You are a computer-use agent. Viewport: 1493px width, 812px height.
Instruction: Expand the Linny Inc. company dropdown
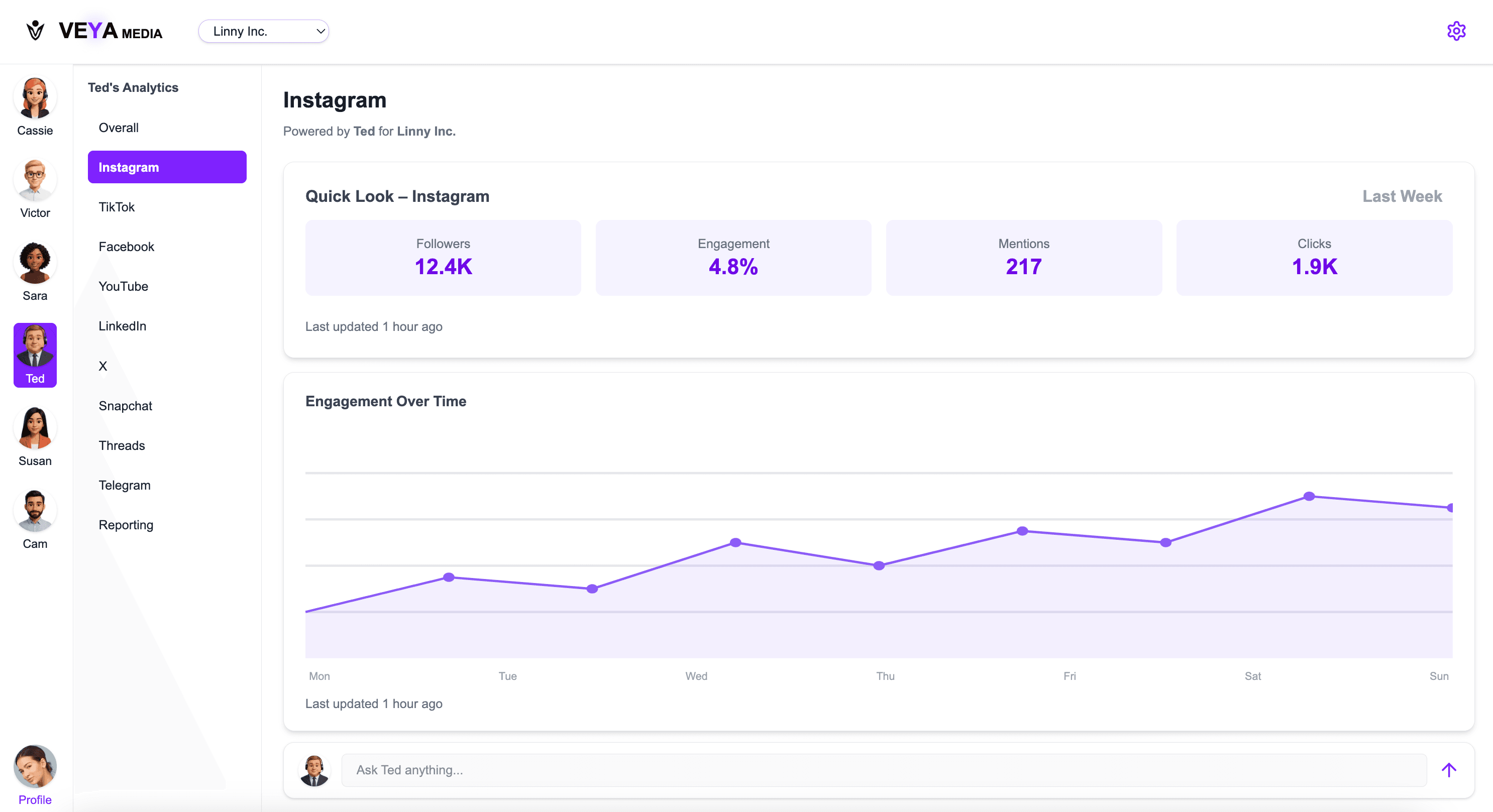point(263,31)
